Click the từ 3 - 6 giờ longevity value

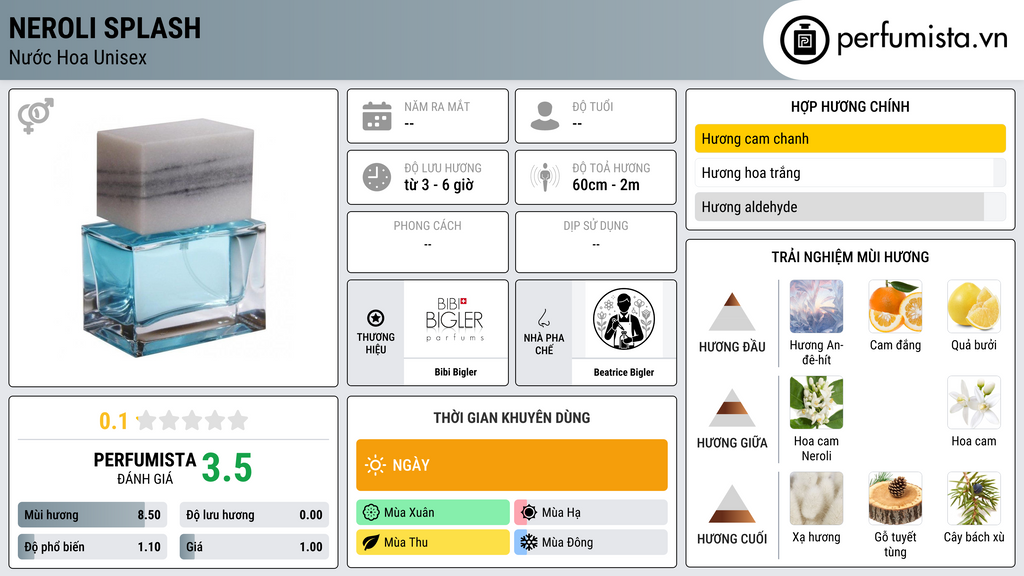(x=439, y=185)
